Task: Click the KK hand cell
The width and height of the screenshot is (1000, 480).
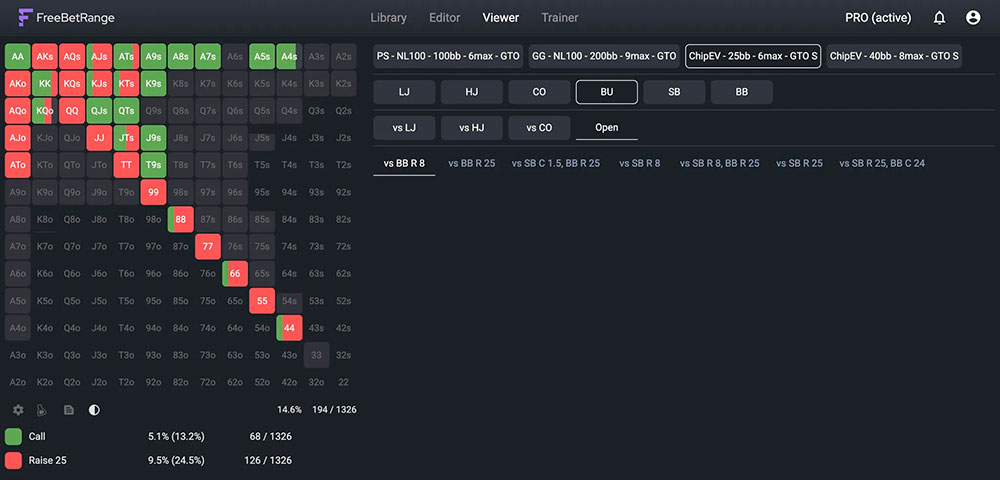Action: click(x=45, y=84)
